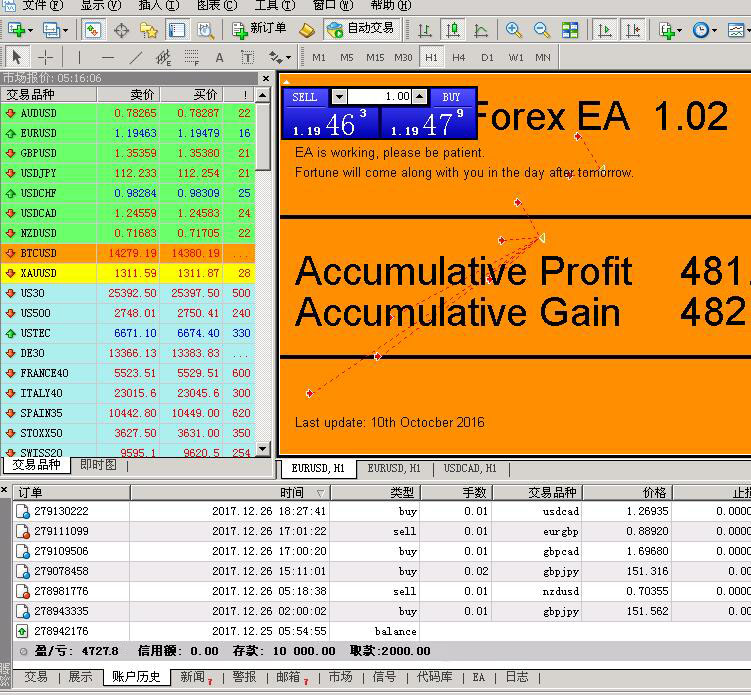The height and width of the screenshot is (695, 751).
Task: Open the Navigator folder-star icon
Action: point(149,30)
